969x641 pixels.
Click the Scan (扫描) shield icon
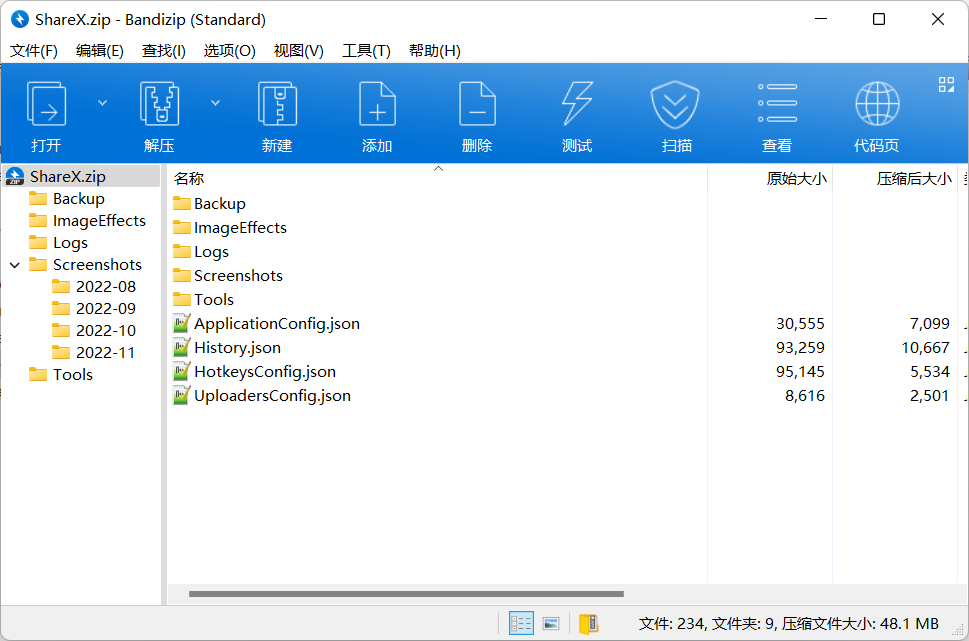coord(675,105)
